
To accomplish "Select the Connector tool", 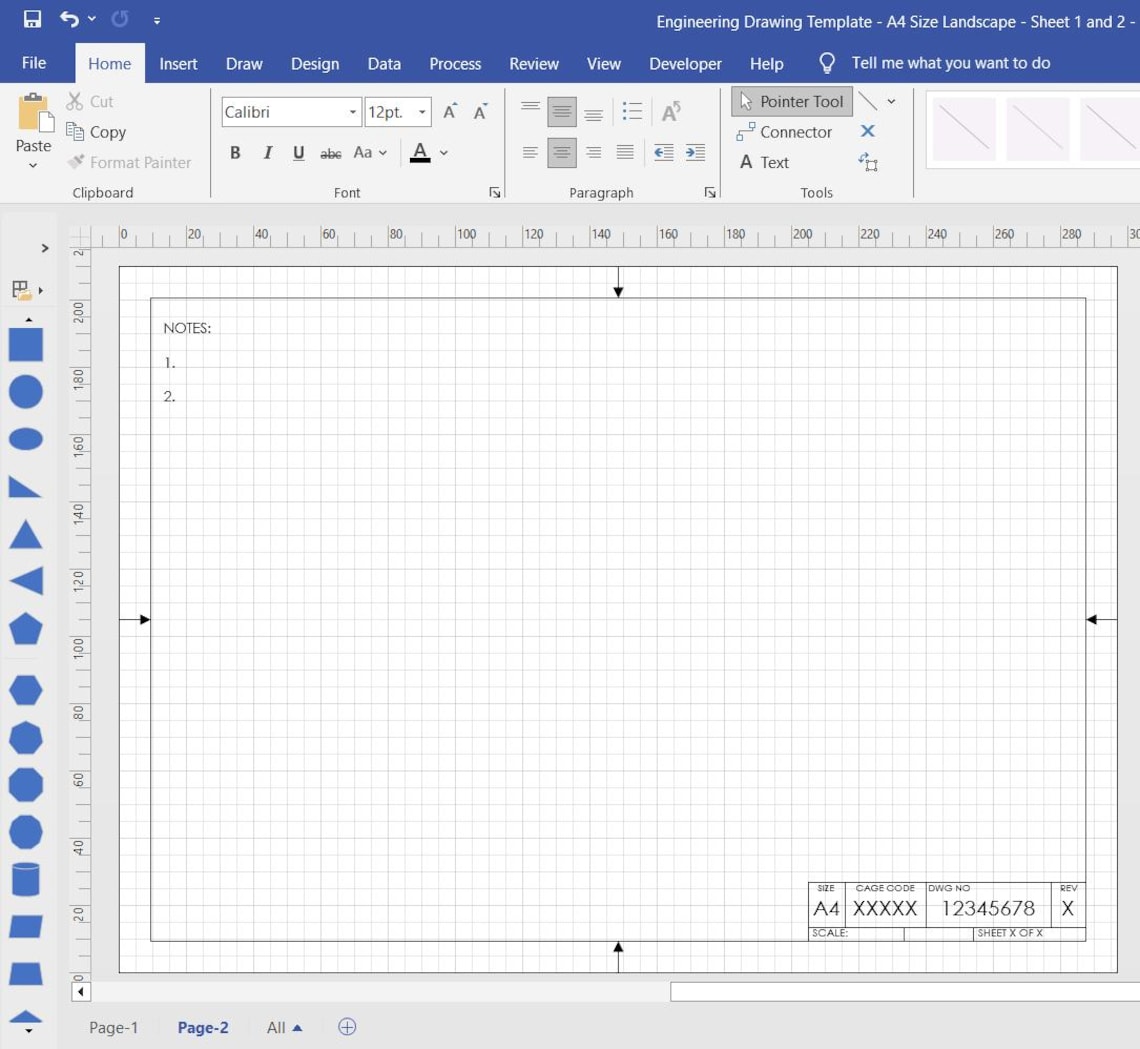I will [x=787, y=131].
